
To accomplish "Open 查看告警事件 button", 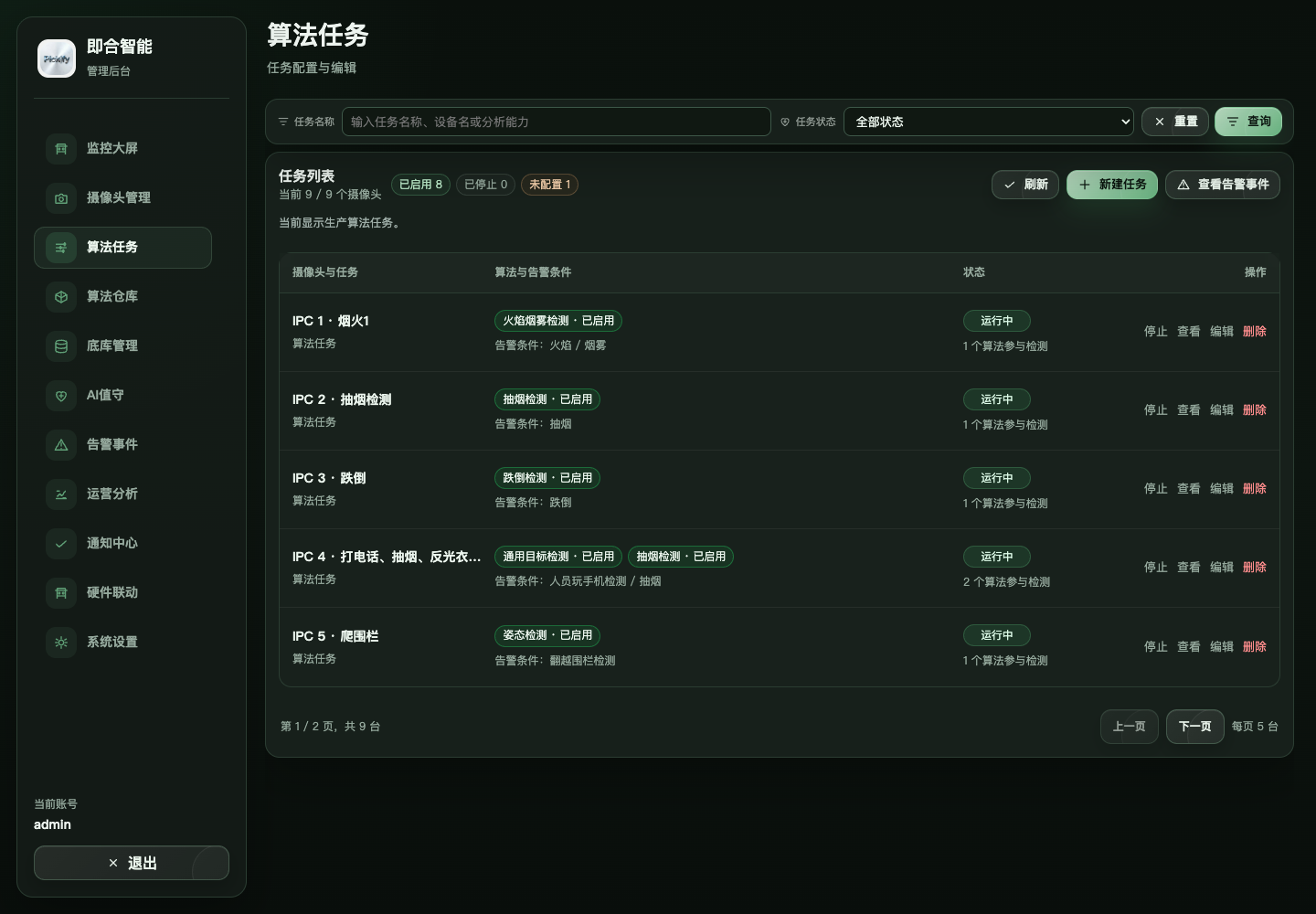I will point(1223,185).
